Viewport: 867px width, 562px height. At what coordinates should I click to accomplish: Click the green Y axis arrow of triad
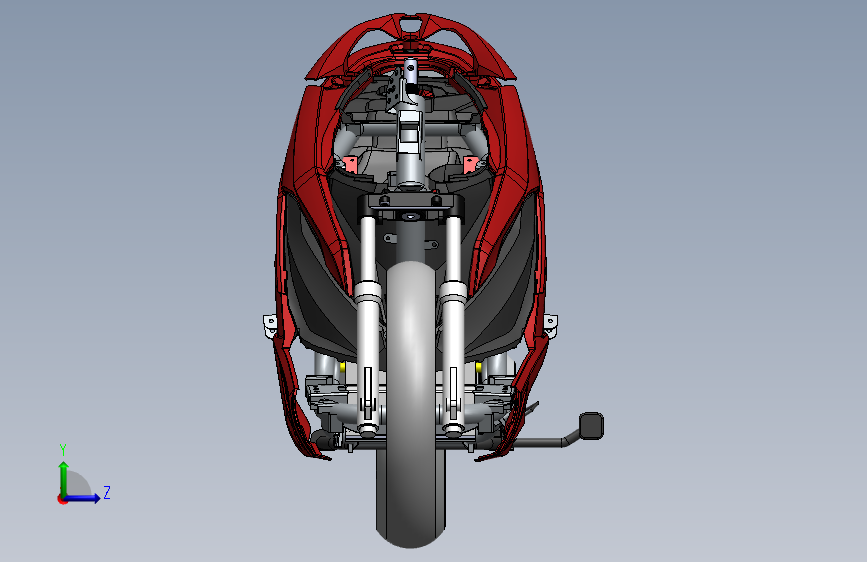(x=64, y=479)
